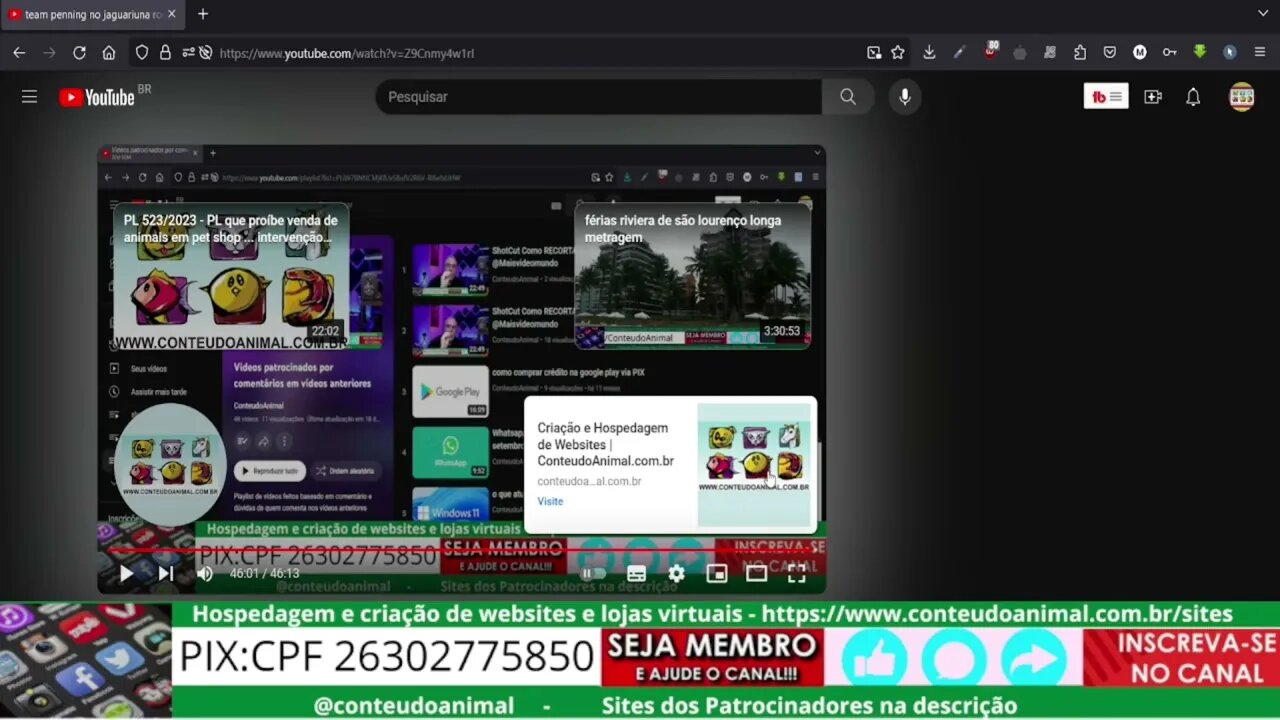Screen dimensions: 1280x720
Task: Open site permissions icon in URL bar
Action: (188, 53)
